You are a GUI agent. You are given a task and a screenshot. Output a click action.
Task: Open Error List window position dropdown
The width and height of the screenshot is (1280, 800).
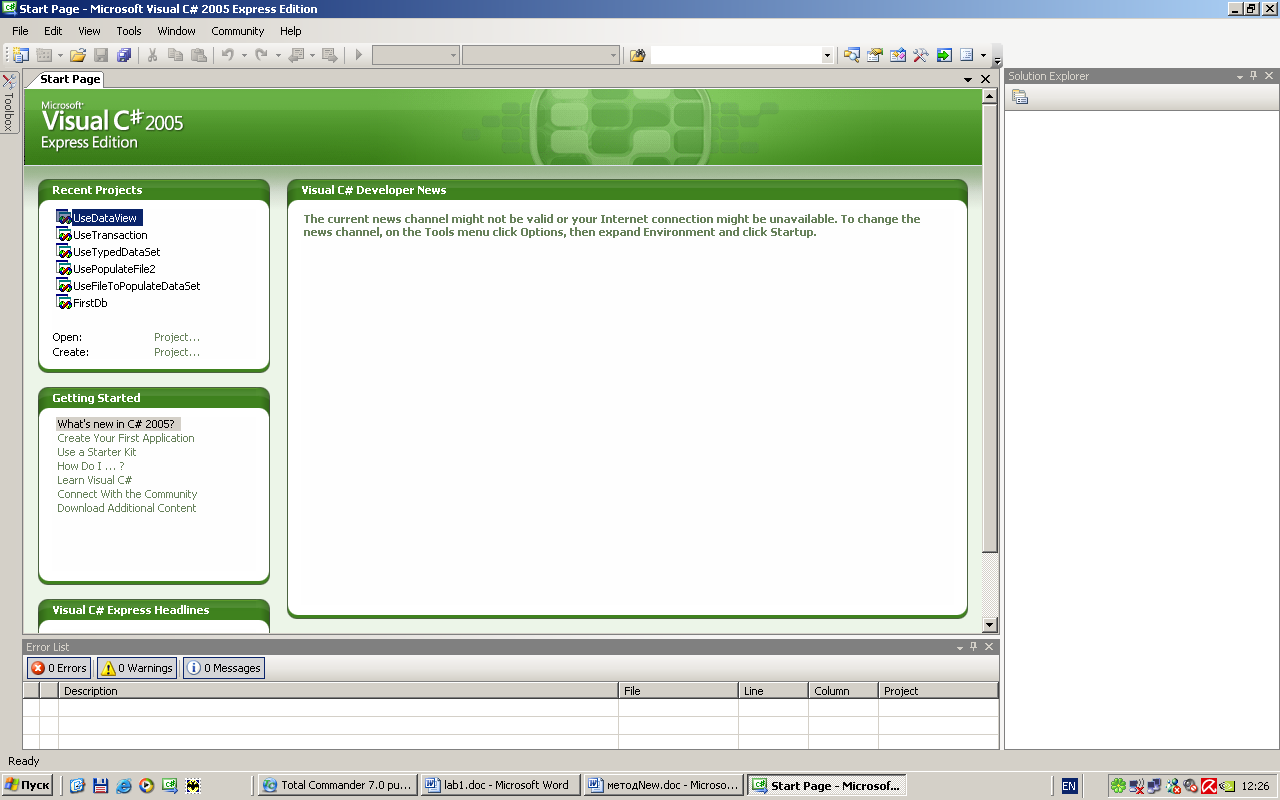pyautogui.click(x=960, y=648)
